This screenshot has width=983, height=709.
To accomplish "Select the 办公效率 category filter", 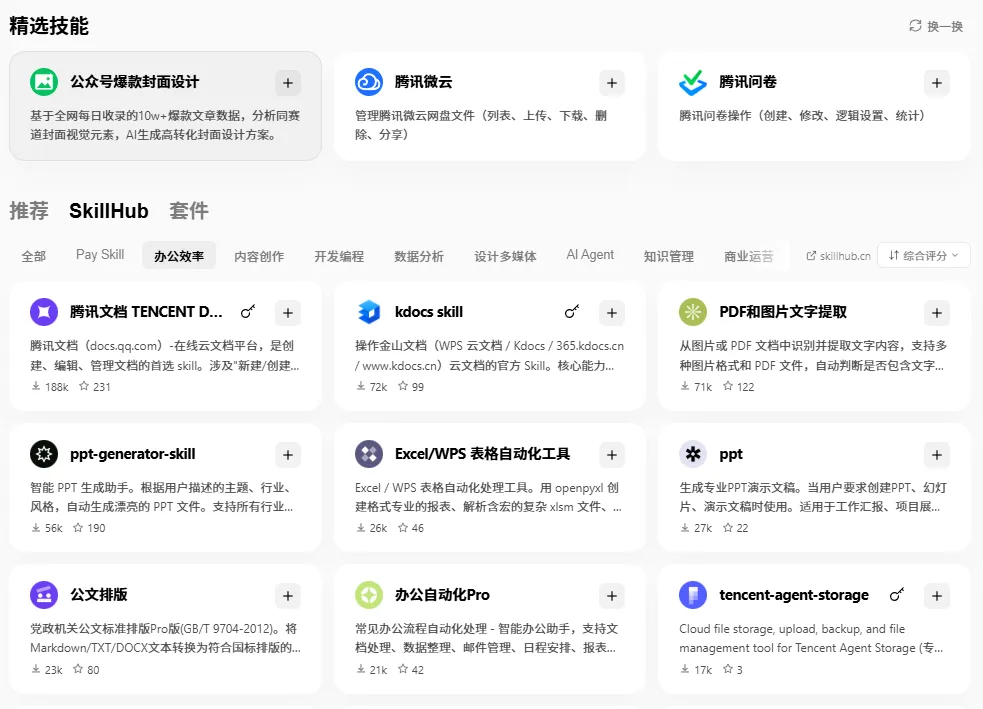I will point(179,256).
